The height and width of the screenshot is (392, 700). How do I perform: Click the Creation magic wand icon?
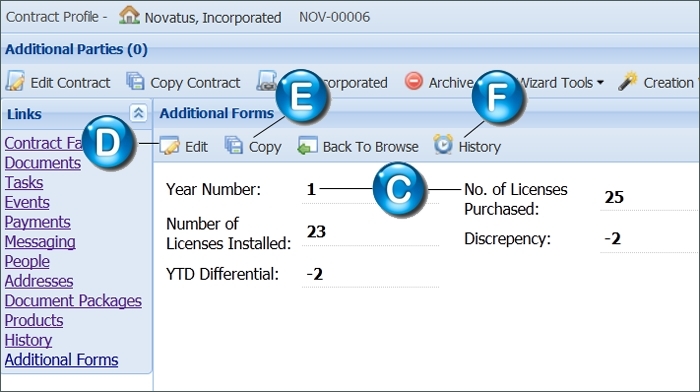628,81
